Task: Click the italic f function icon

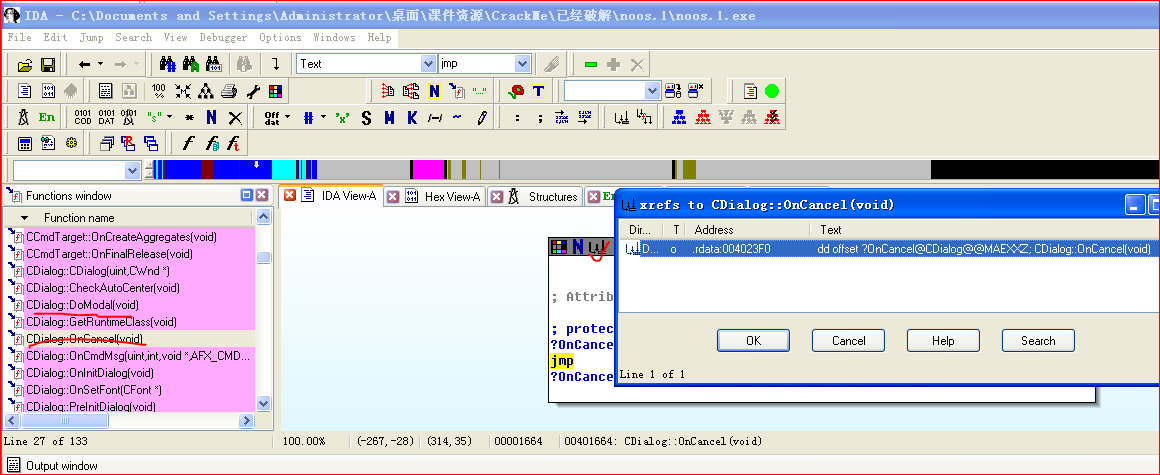Action: 188,144
